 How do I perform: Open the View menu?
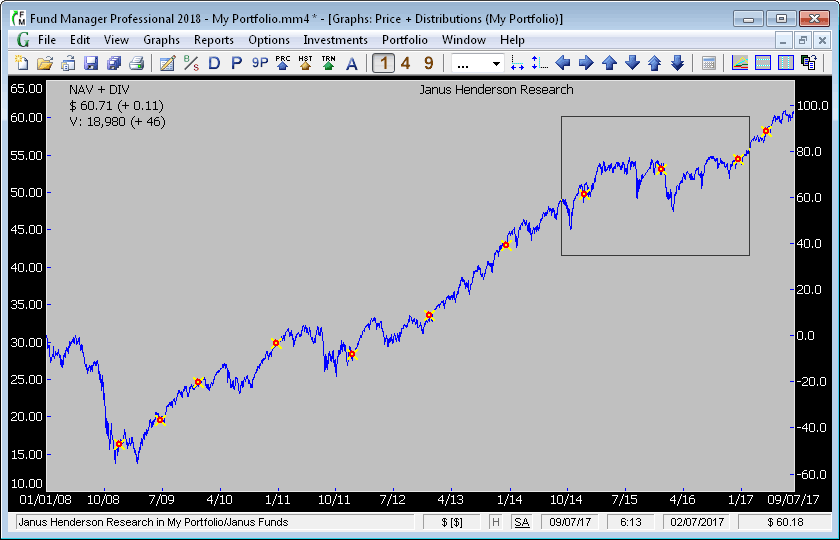pyautogui.click(x=116, y=40)
